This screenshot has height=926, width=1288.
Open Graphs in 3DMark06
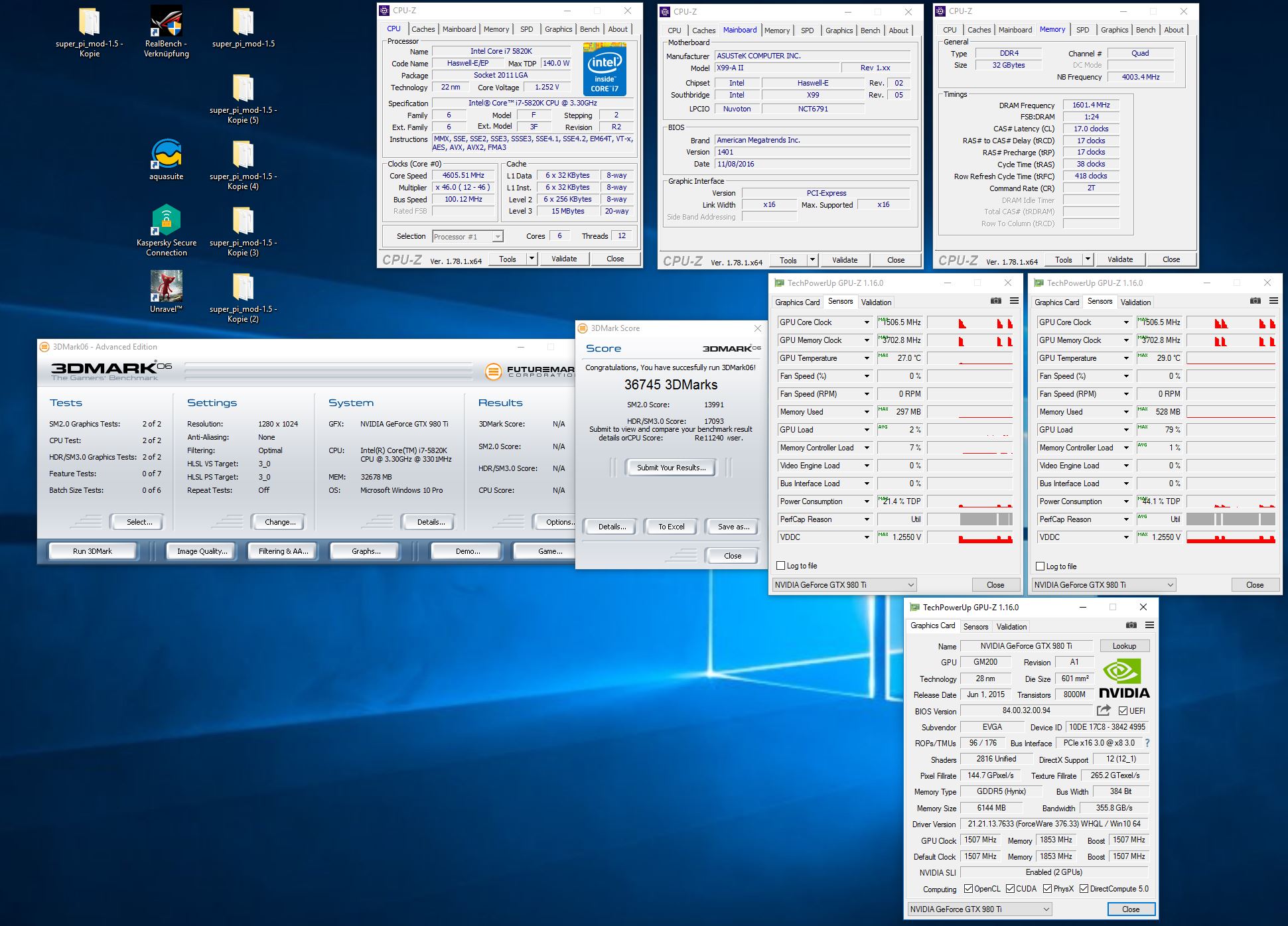pos(366,551)
